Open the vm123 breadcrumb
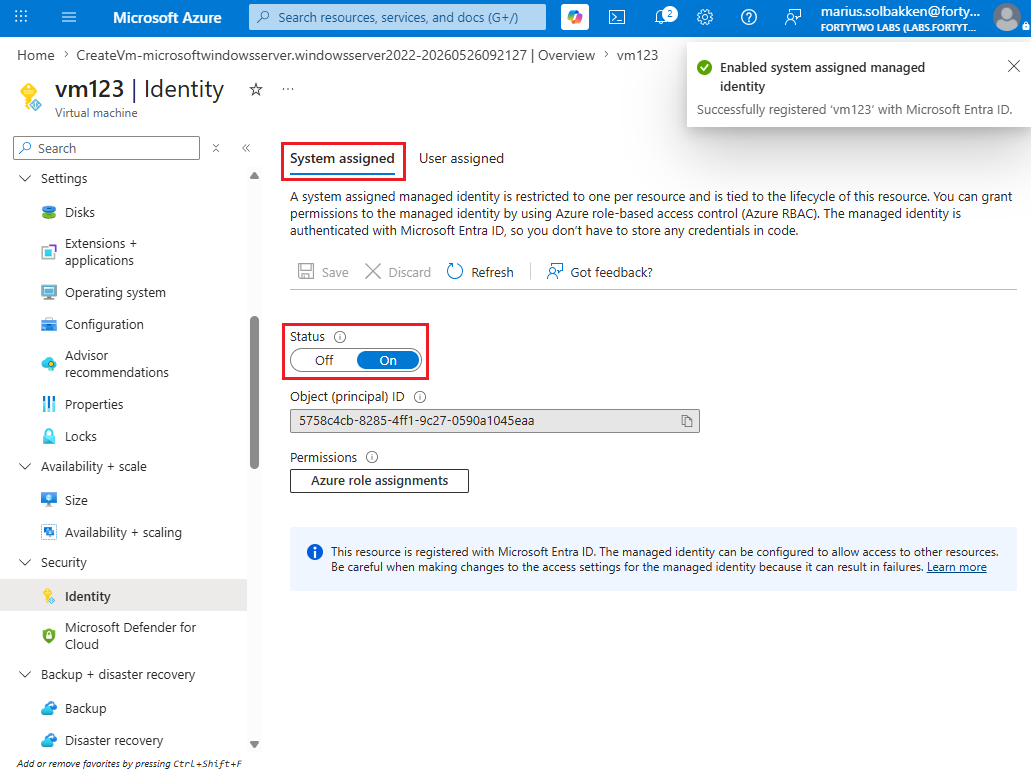Screen dimensions: 1031x769 (637, 55)
